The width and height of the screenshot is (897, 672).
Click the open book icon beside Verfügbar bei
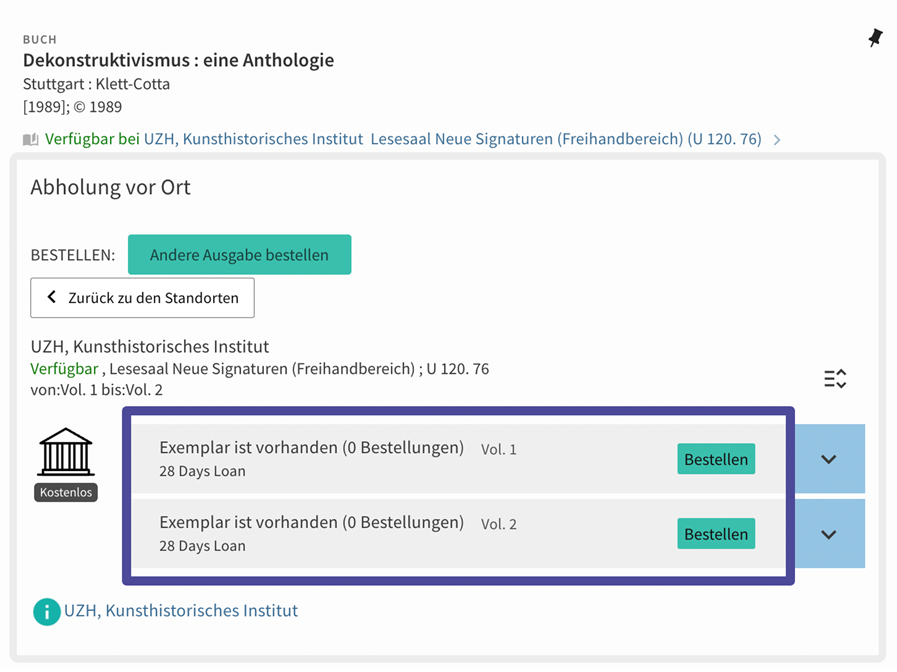coord(30,140)
